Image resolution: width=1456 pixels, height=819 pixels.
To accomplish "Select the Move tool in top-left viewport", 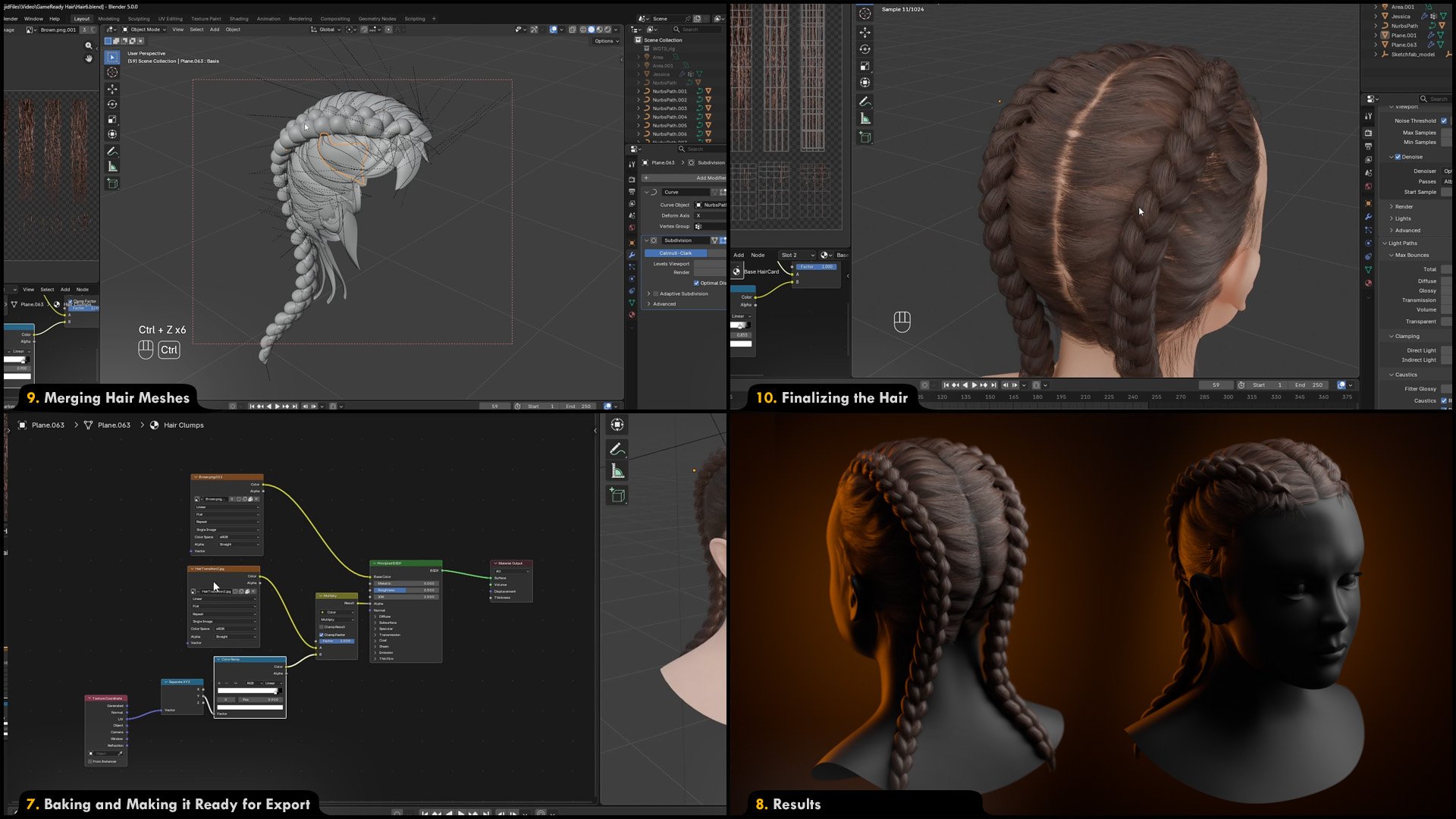I will pyautogui.click(x=112, y=89).
